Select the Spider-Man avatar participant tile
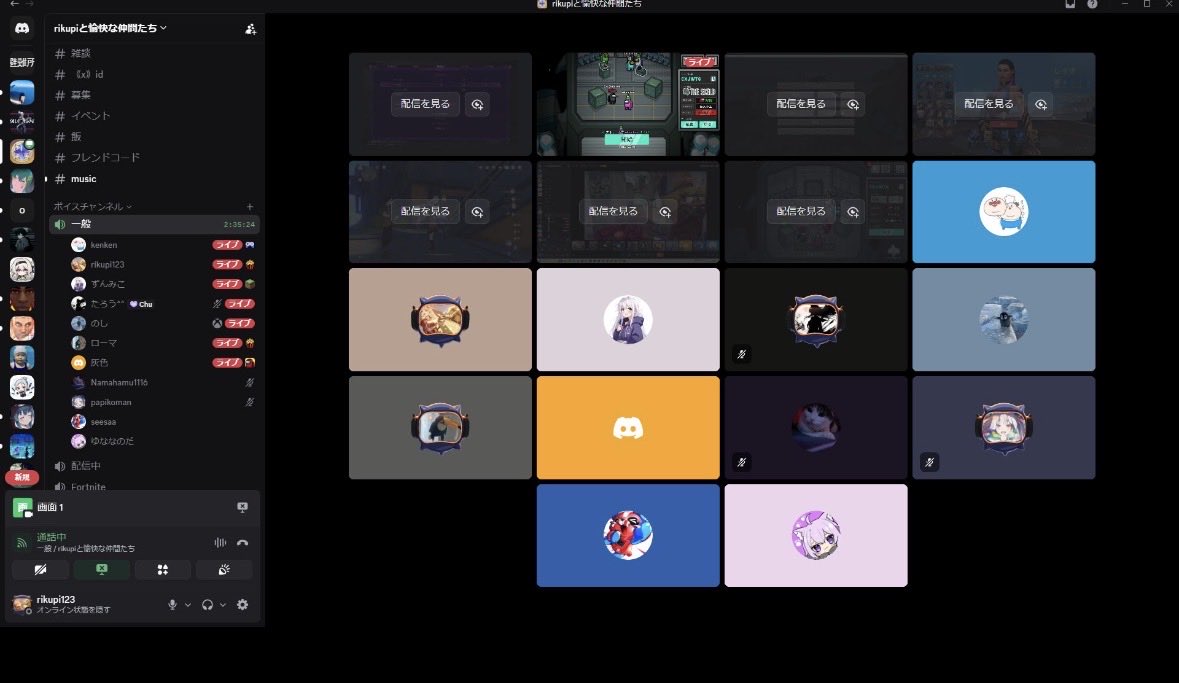 pyautogui.click(x=628, y=536)
